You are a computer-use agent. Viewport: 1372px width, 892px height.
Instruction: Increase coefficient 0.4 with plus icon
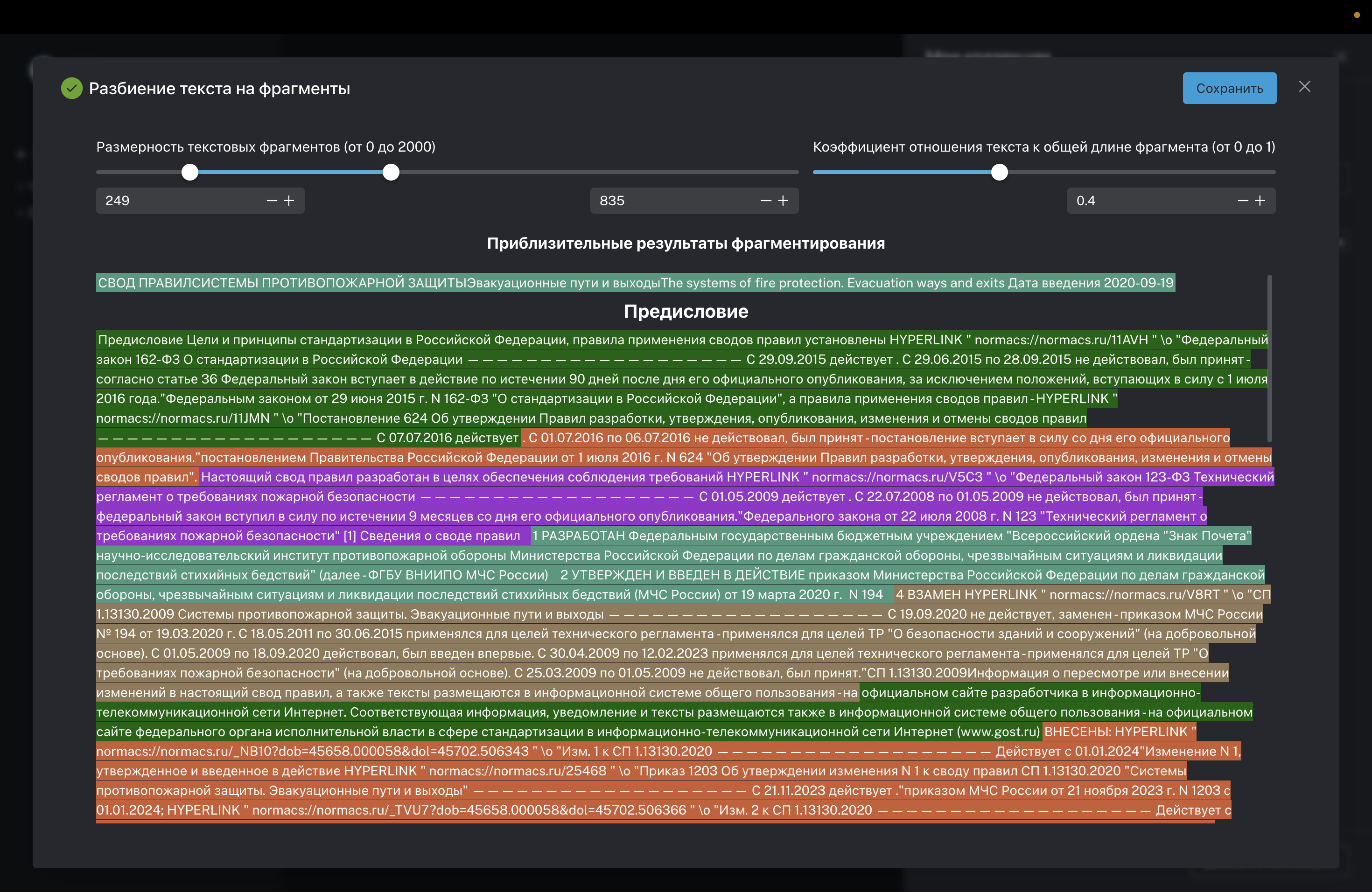click(1260, 201)
